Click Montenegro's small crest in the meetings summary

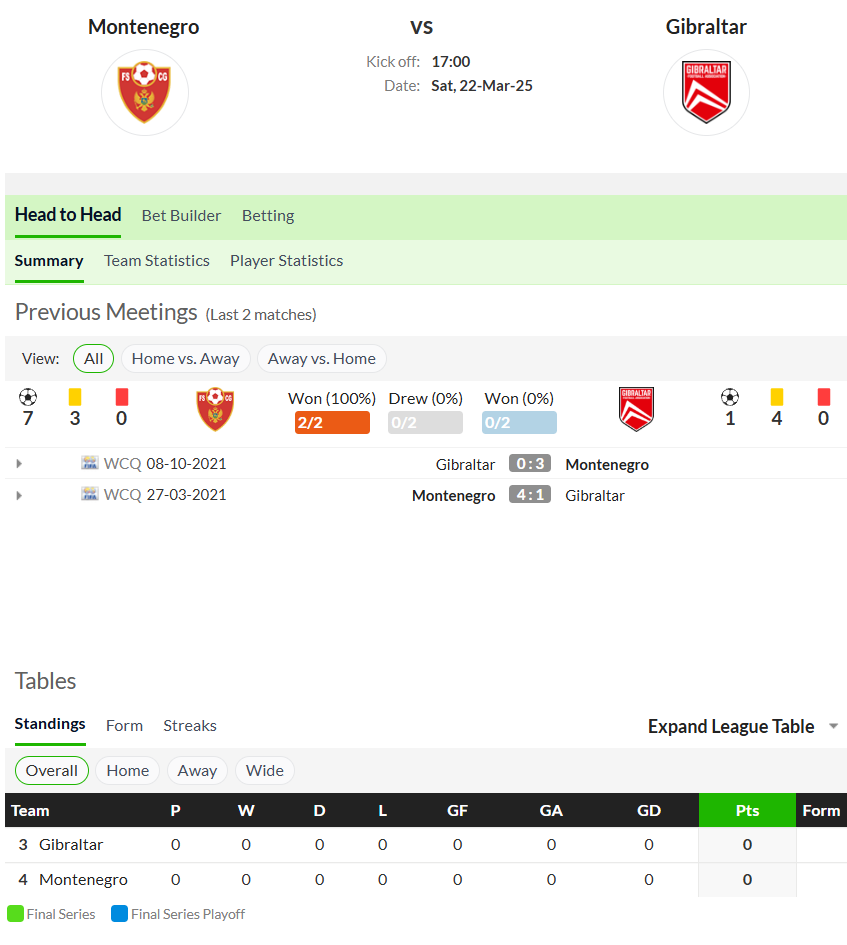click(215, 409)
